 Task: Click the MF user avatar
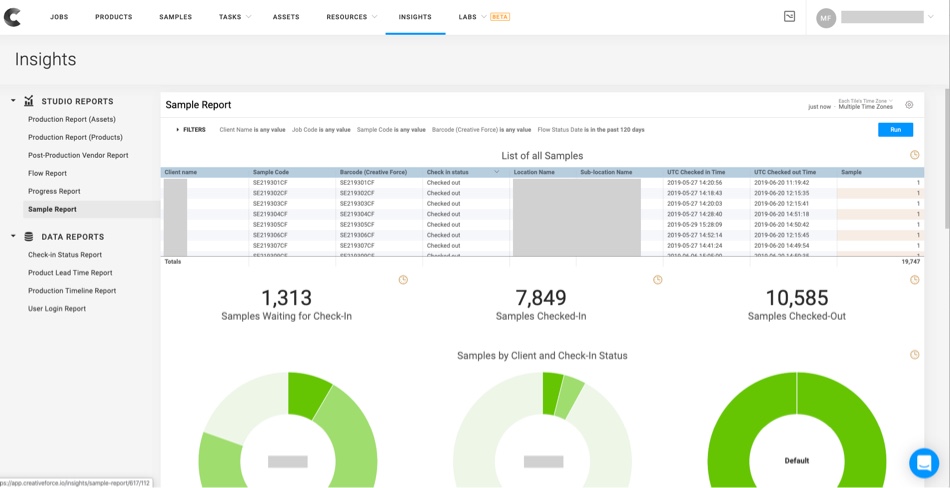pyautogui.click(x=826, y=18)
